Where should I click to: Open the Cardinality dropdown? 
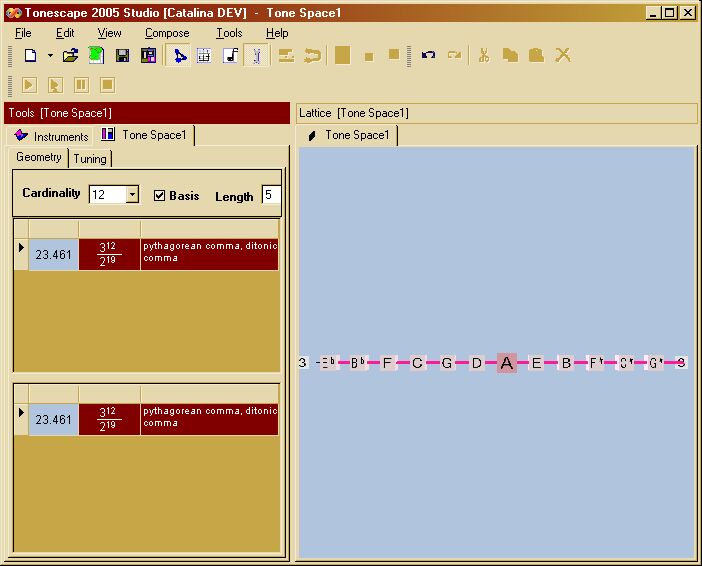(132, 194)
